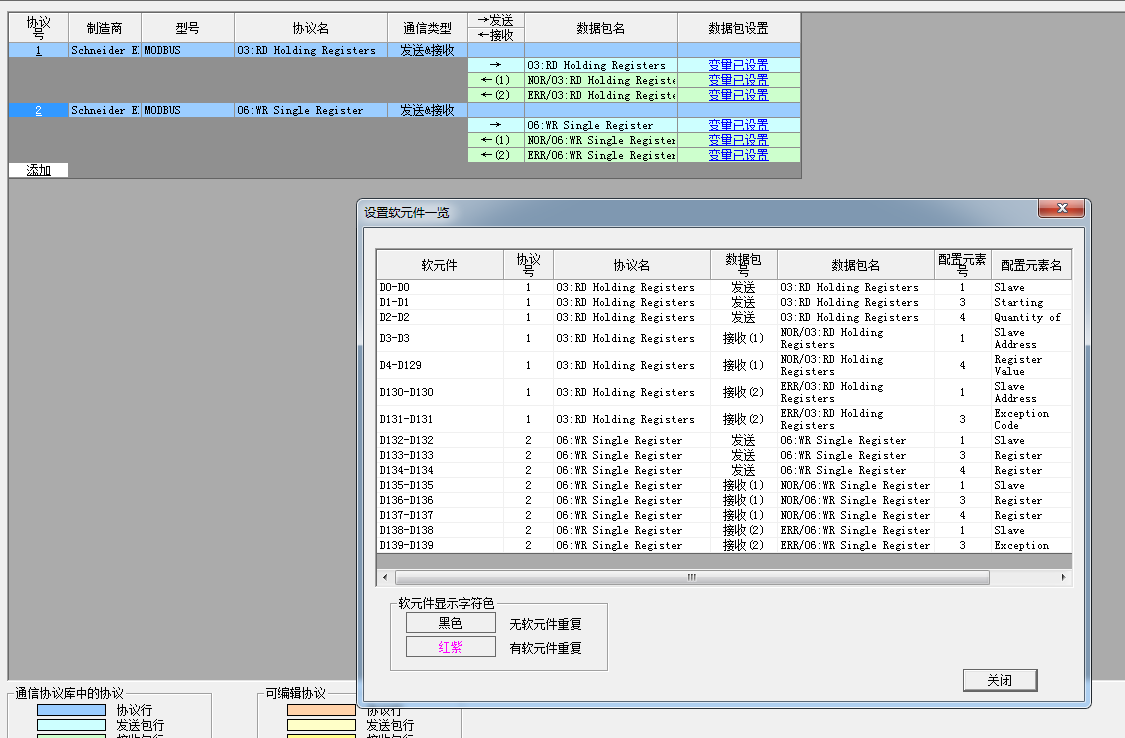Image resolution: width=1125 pixels, height=738 pixels.
Task: Close the 设置软元件一览 dialog with the X
Action: click(1061, 209)
